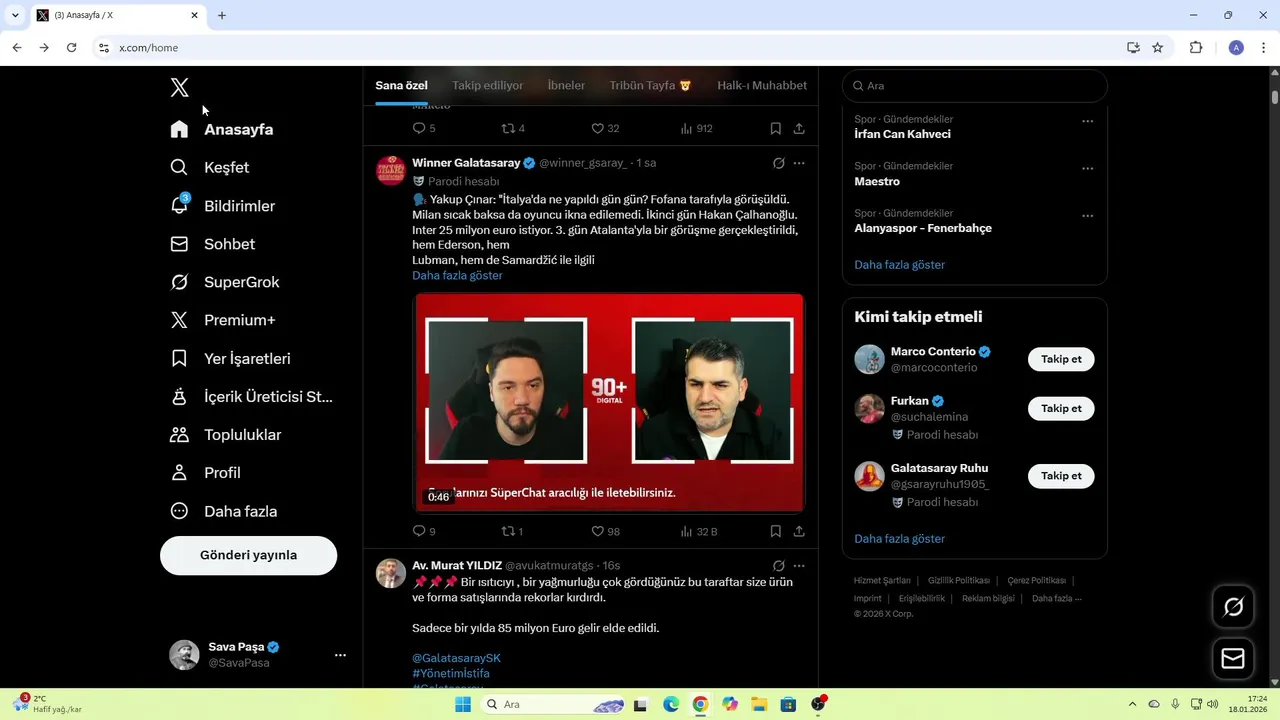Open Profil person icon

[x=179, y=473]
